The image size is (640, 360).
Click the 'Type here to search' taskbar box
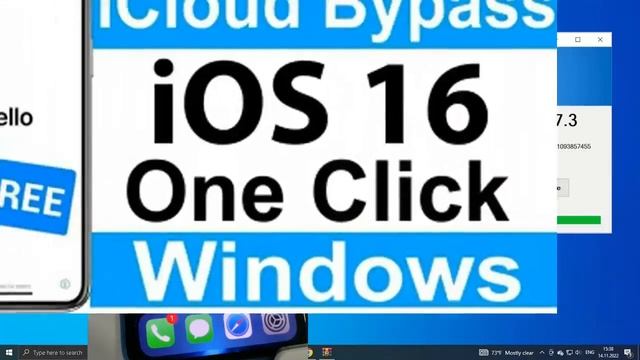(53, 353)
